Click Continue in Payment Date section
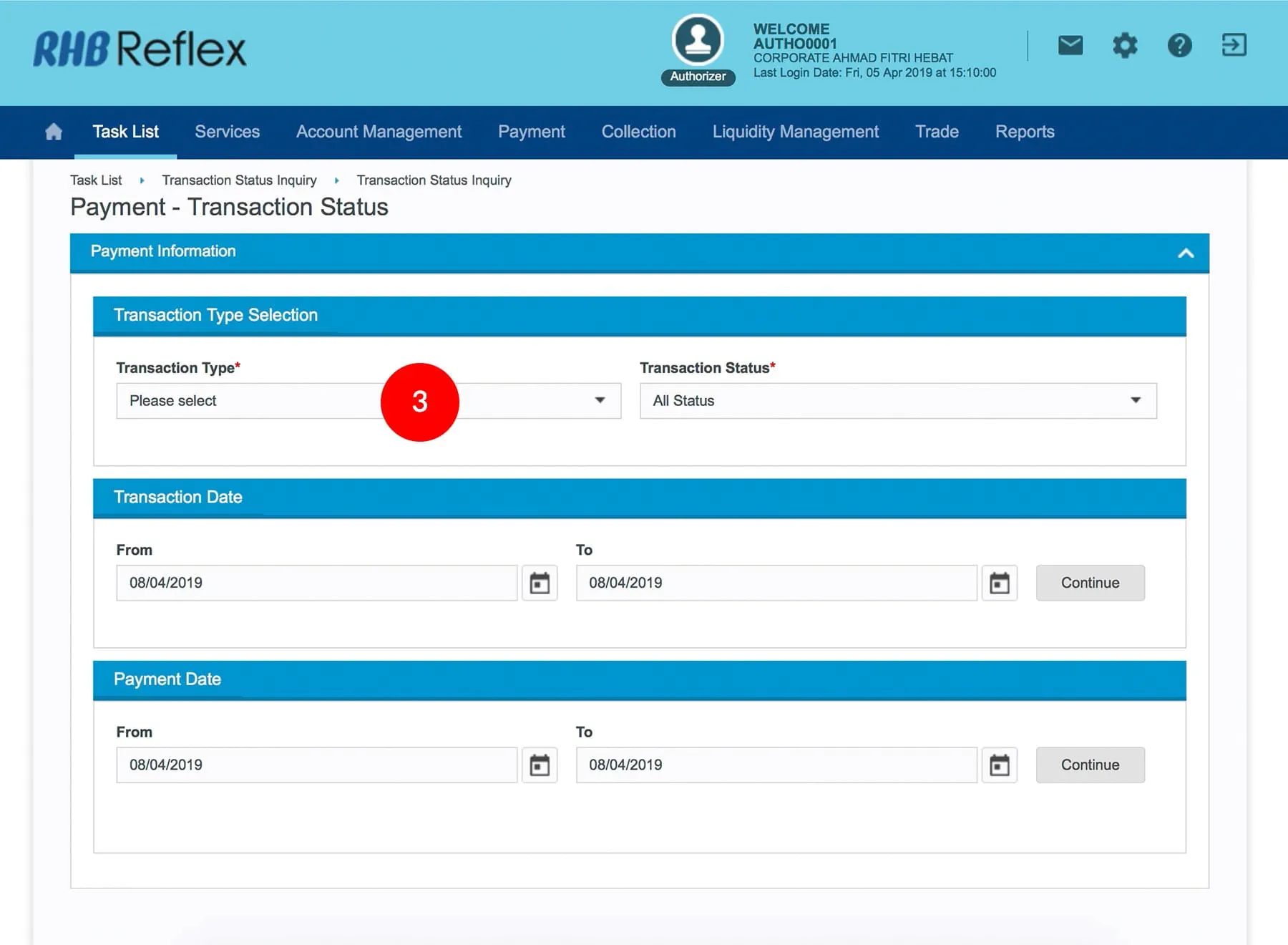Screen dimensions: 1288x945 click(x=1089, y=765)
